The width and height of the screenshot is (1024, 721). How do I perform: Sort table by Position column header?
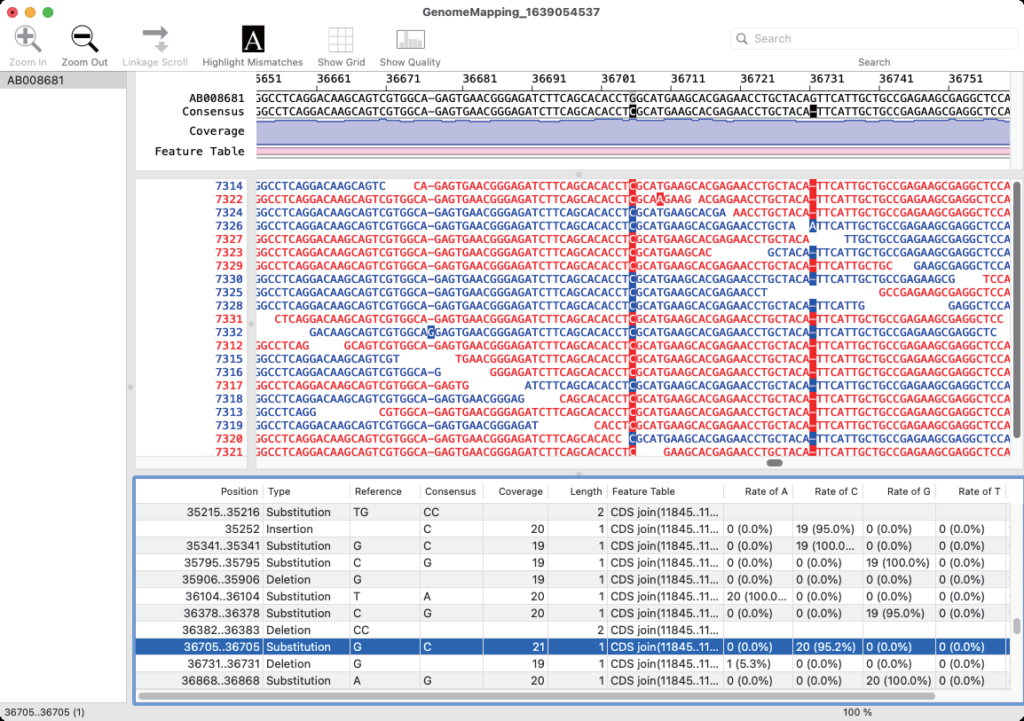click(239, 492)
